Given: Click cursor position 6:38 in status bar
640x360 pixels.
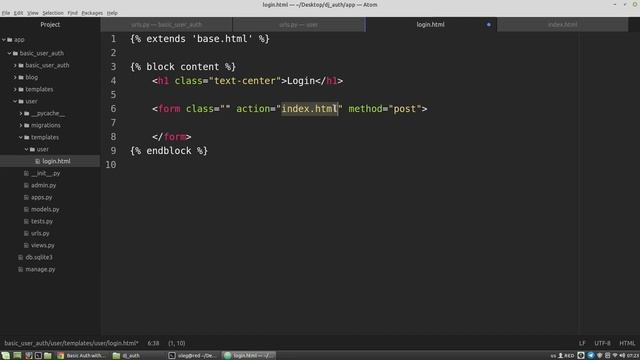Looking at the screenshot, I should (x=153, y=343).
